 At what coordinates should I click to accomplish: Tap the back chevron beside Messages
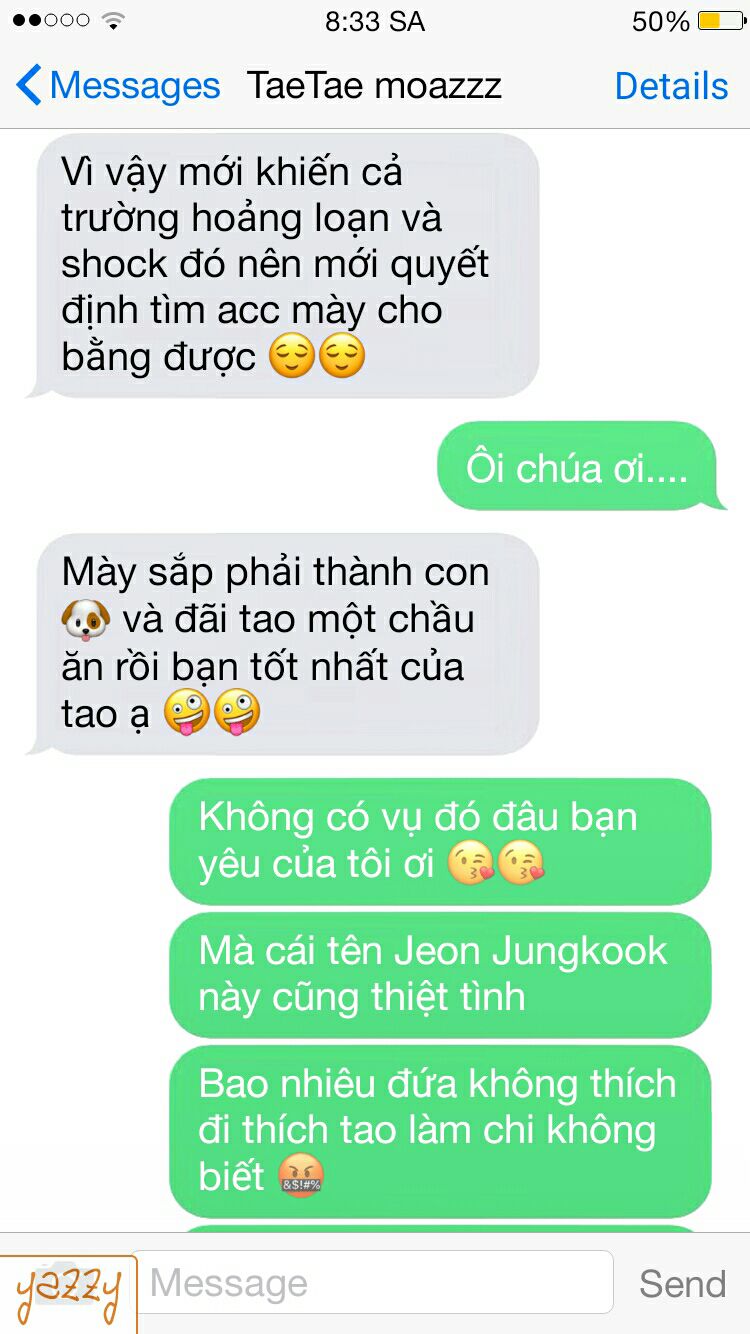point(30,86)
